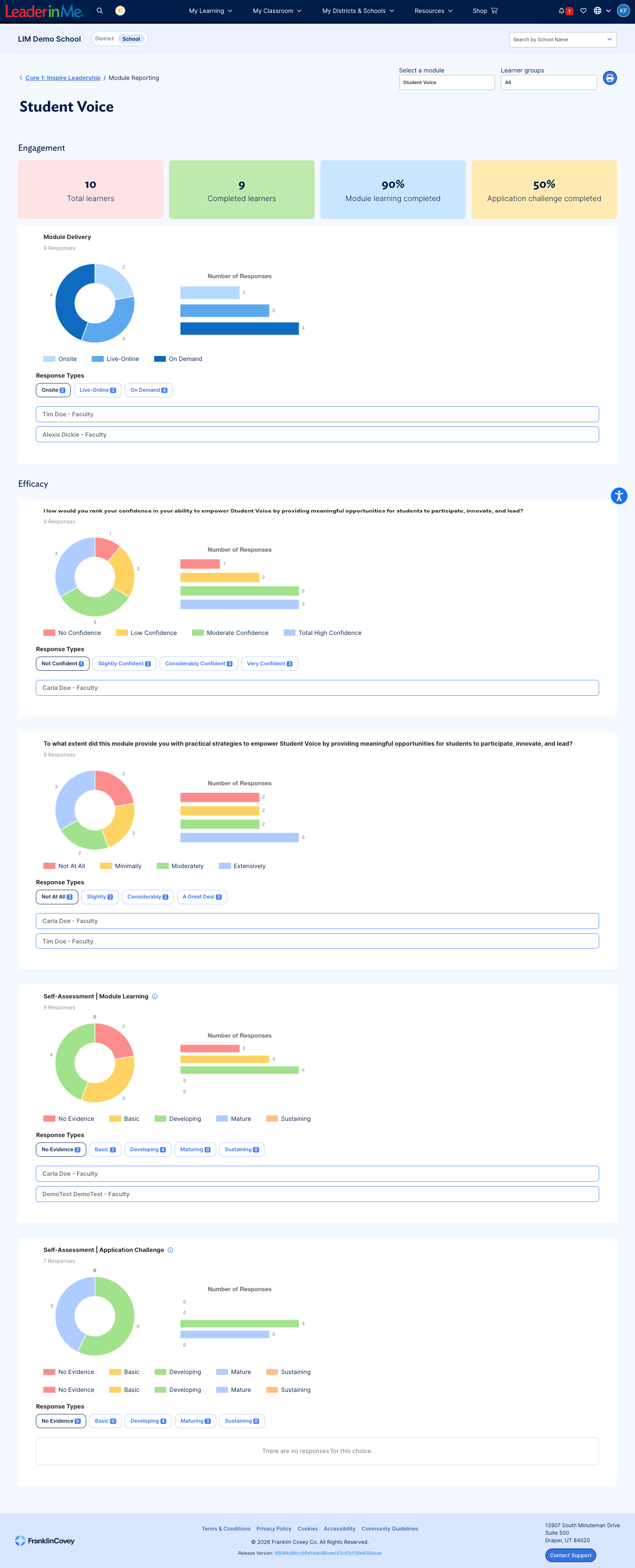635x1568 pixels.
Task: Expand My Classroom menu
Action: pos(277,10)
